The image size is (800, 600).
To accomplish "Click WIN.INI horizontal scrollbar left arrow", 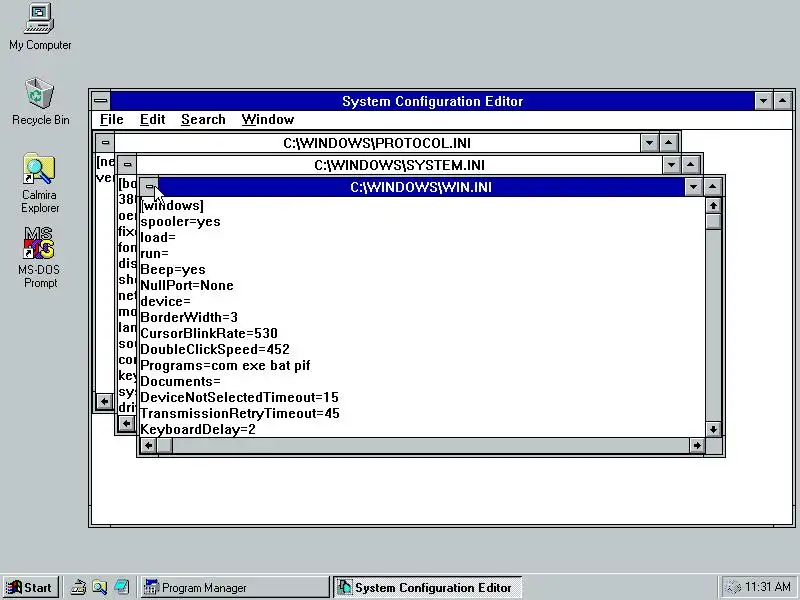I will (x=148, y=445).
